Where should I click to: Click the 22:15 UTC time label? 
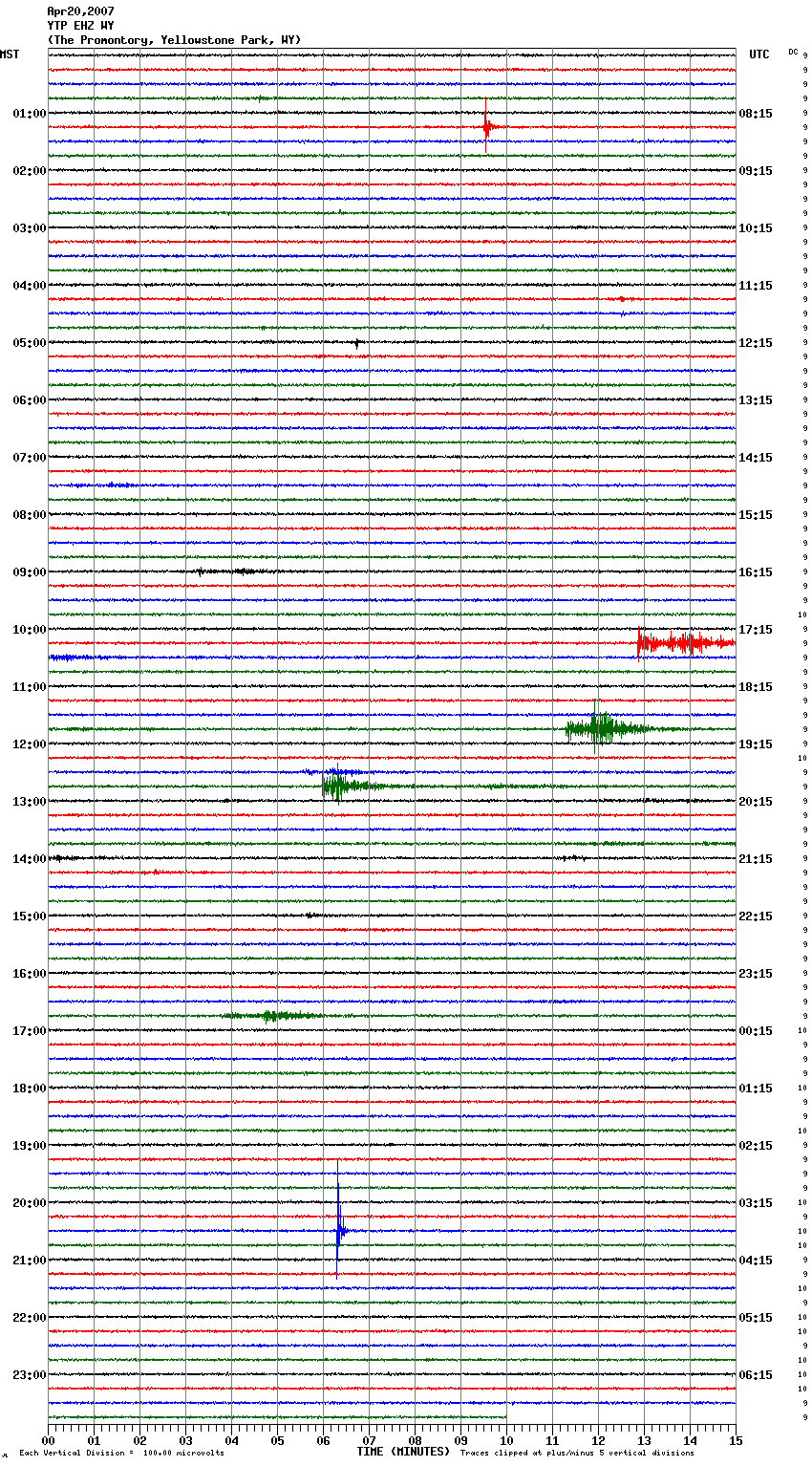point(756,916)
